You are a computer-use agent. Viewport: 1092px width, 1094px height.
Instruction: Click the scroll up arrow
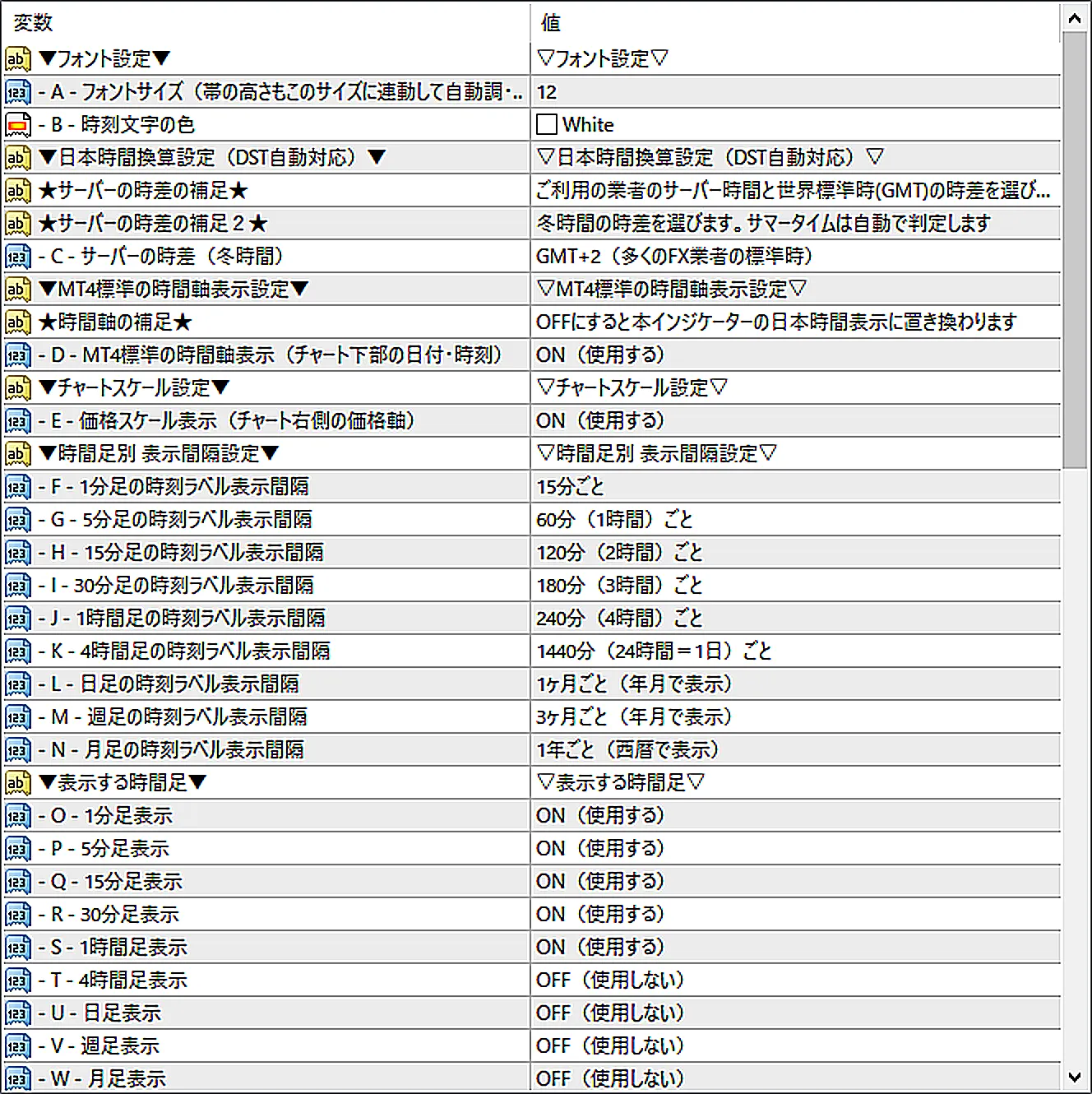tap(1075, 17)
